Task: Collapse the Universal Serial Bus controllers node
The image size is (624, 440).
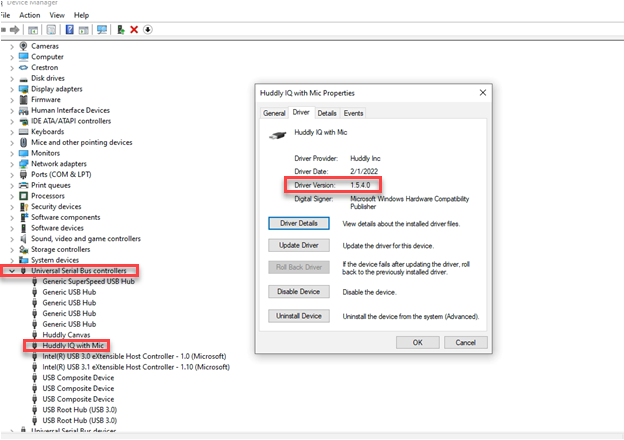Action: pos(12,271)
